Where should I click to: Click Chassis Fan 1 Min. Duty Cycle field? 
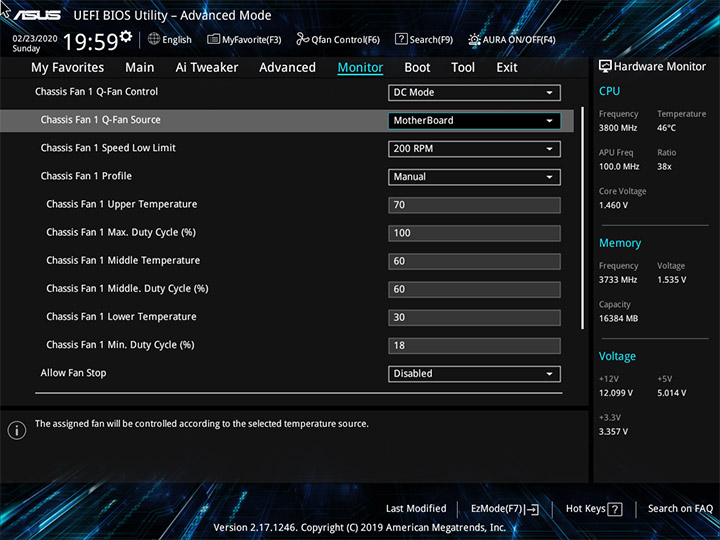click(474, 346)
